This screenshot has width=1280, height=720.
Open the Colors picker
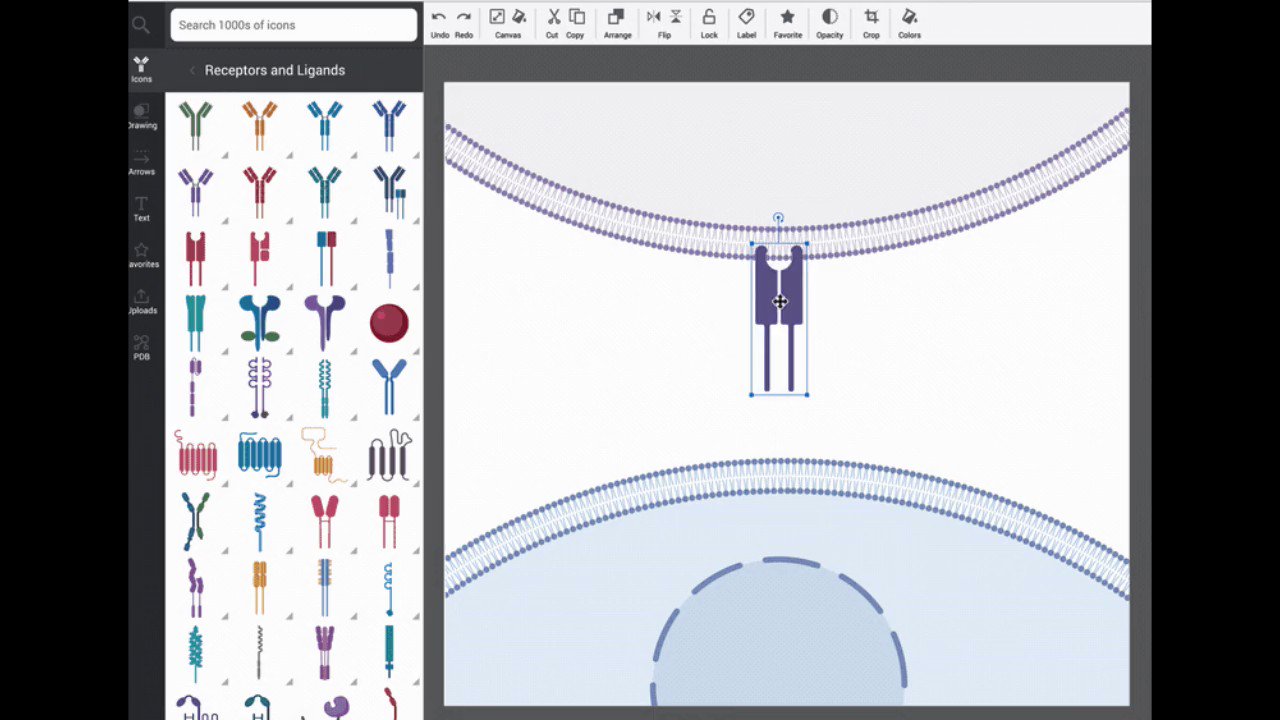point(909,24)
